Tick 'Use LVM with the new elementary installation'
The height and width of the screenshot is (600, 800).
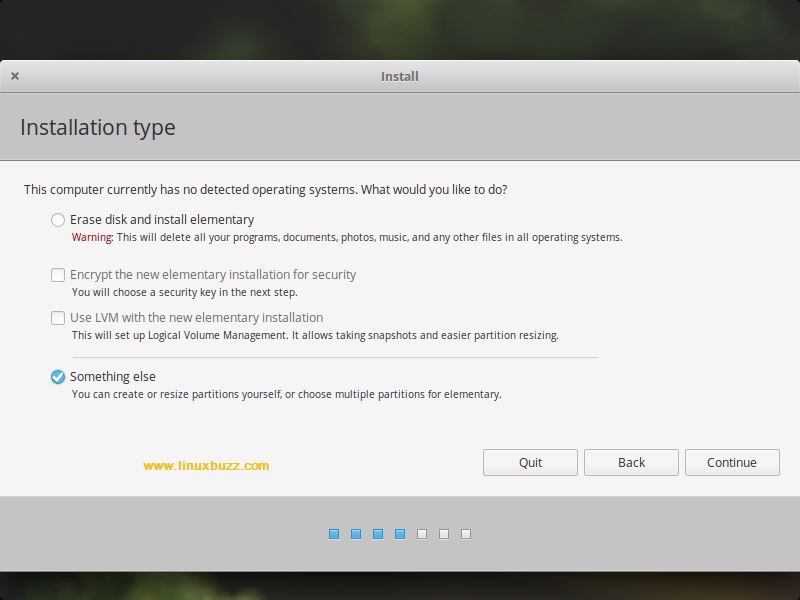58,318
